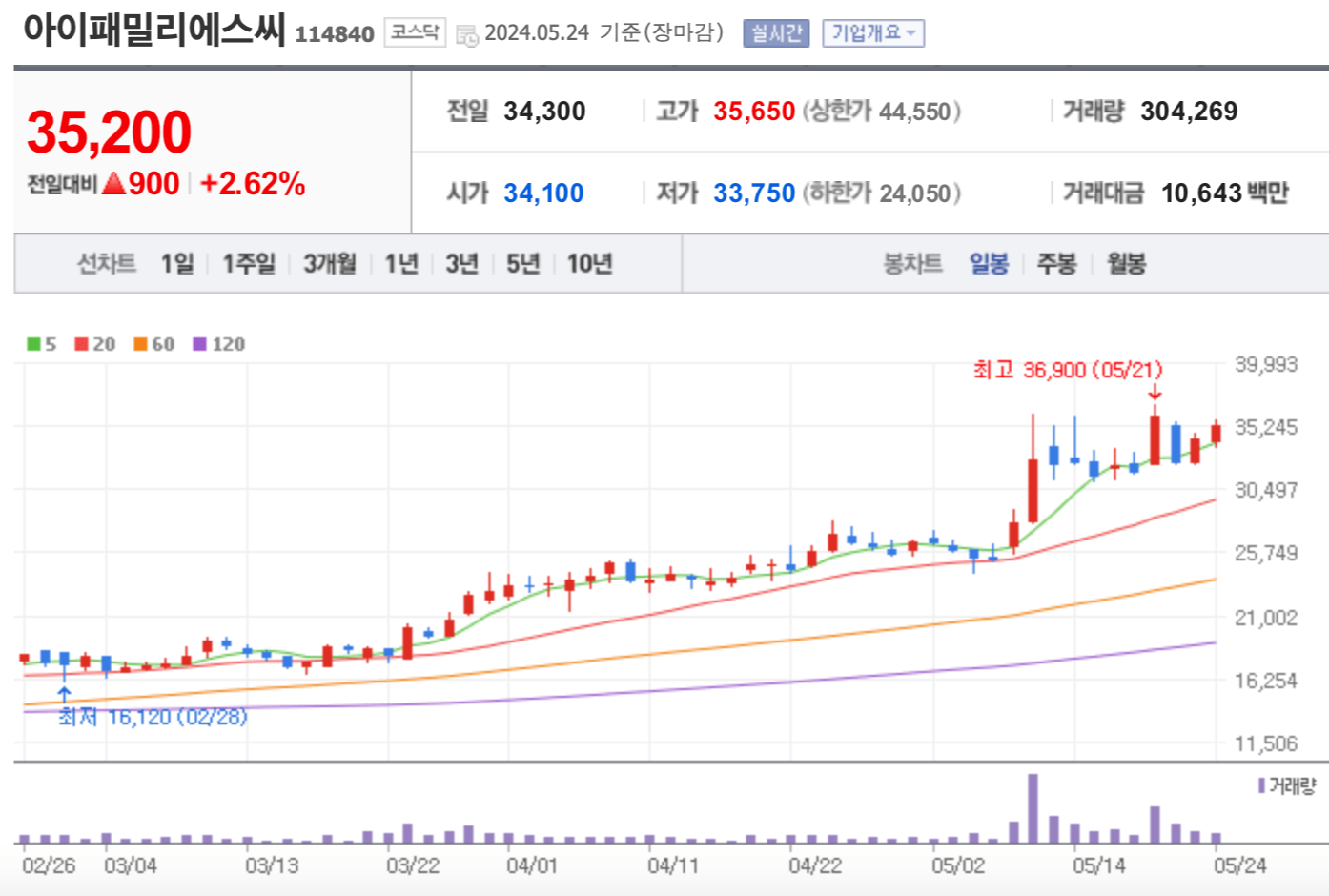Open the 기업개요 dropdown
Image resolution: width=1329 pixels, height=896 pixels.
coord(873,33)
